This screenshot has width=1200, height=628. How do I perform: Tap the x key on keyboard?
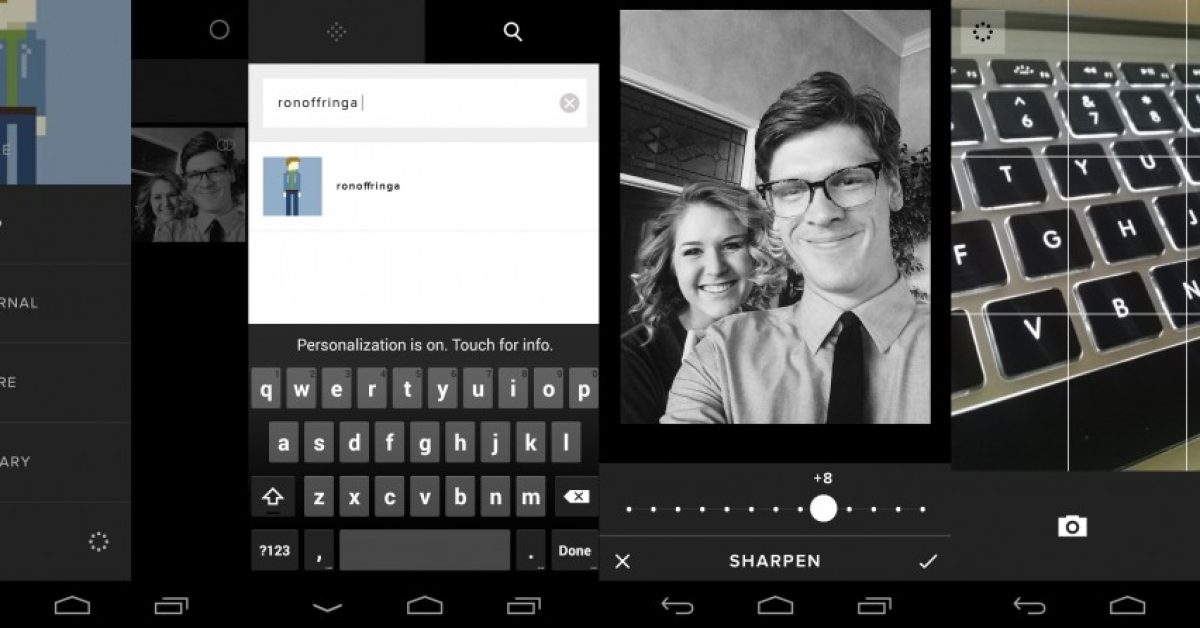[354, 496]
